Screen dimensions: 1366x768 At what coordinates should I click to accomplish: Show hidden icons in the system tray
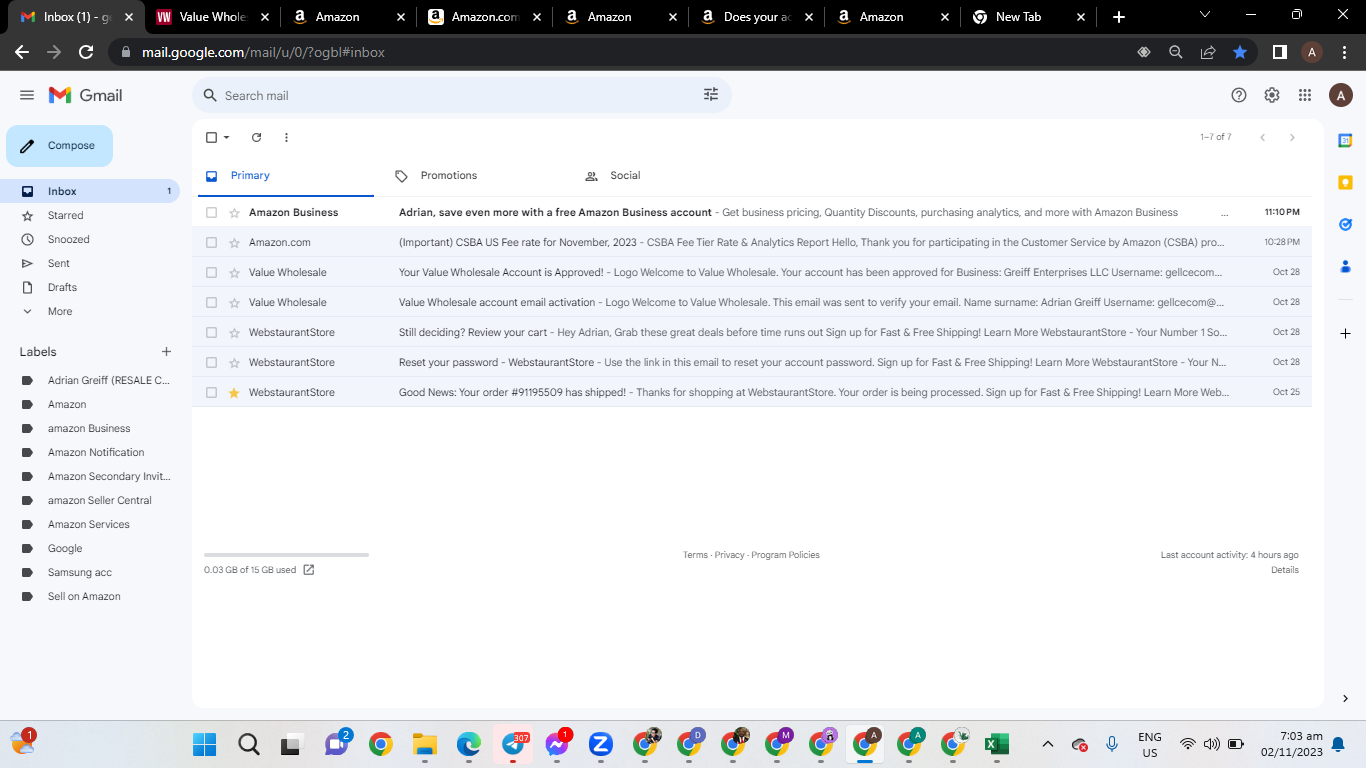point(1047,744)
